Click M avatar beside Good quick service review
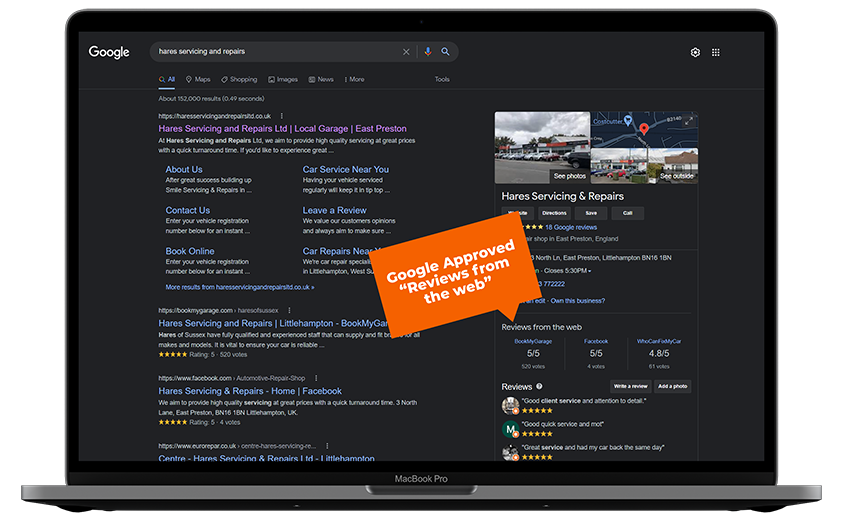Screen dimensions: 843x520 coord(510,429)
